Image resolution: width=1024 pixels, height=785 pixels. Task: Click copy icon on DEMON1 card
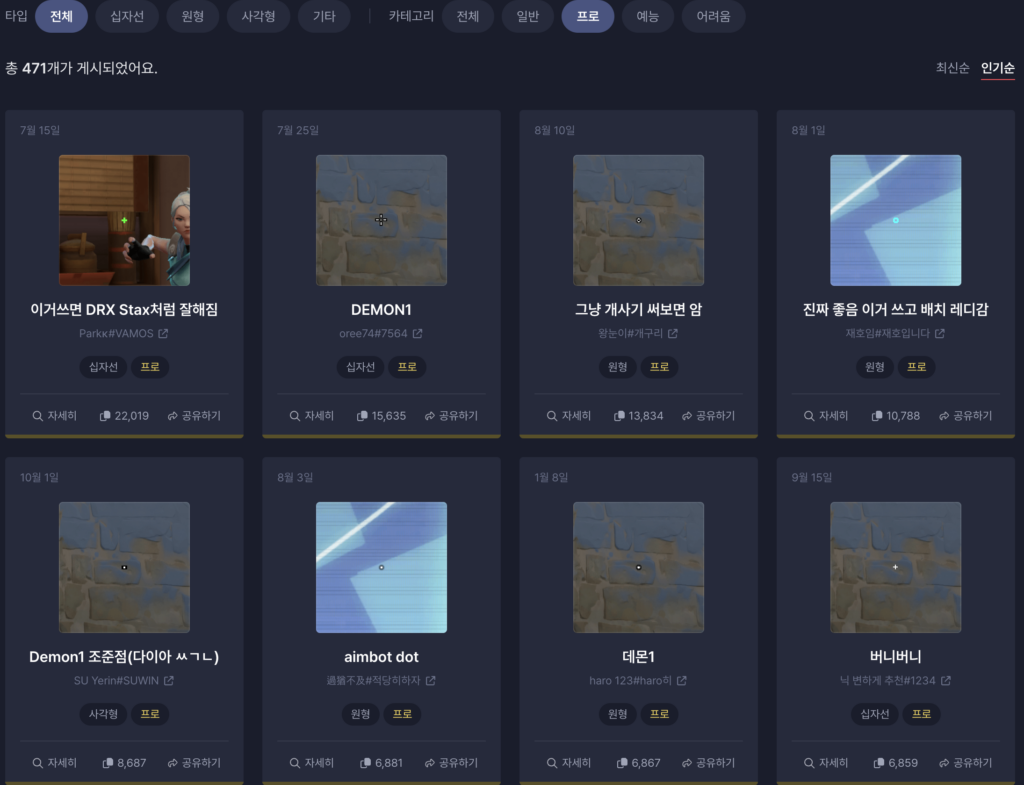[363, 416]
